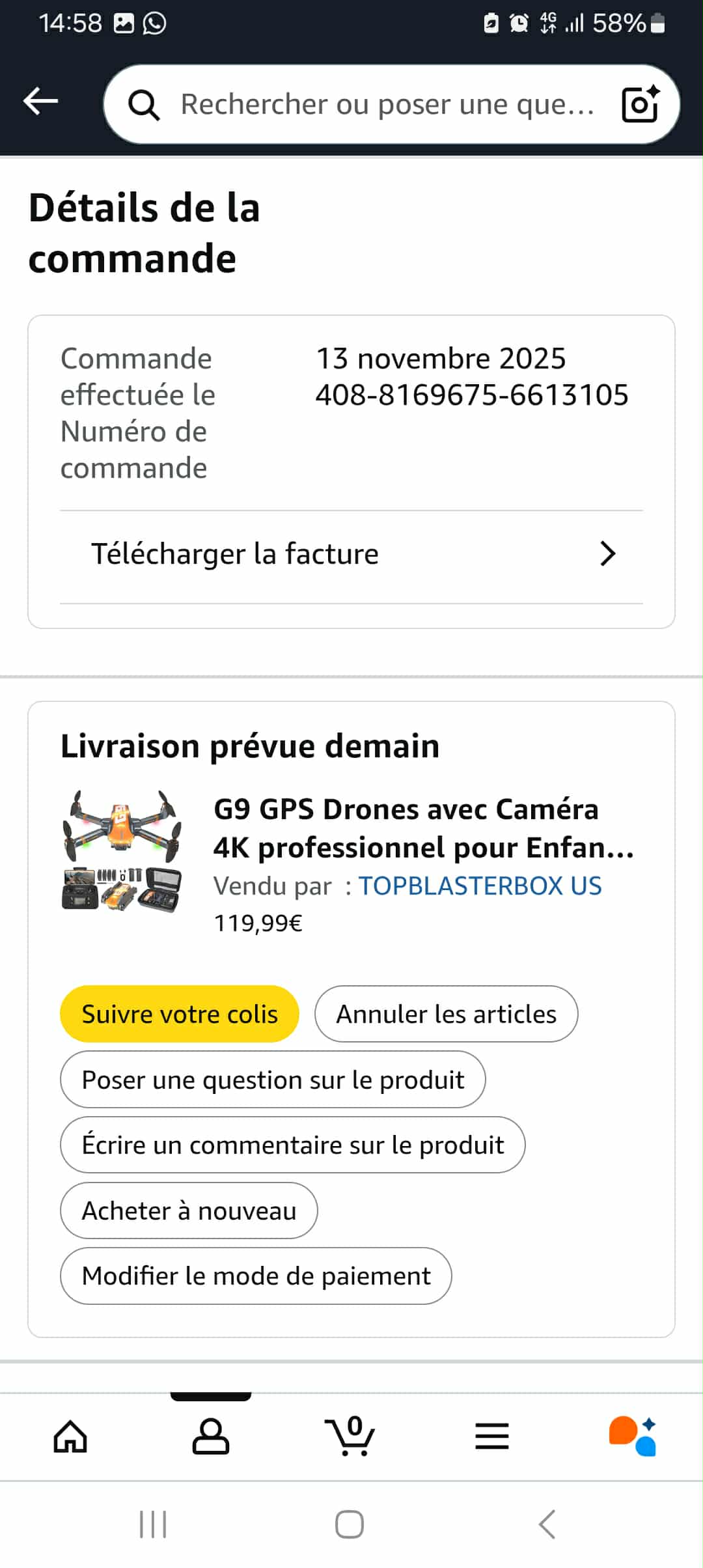
Task: Tap the Android recent apps button
Action: [x=154, y=1524]
